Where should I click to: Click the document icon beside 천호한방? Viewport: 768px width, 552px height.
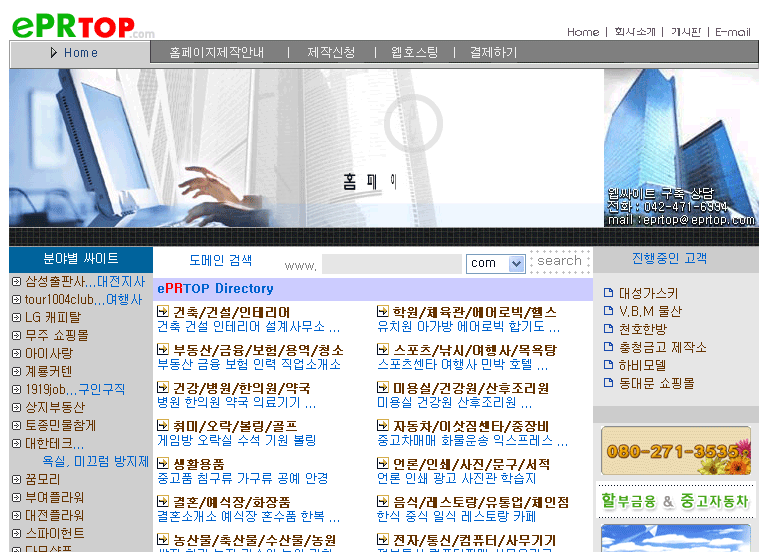coord(608,329)
